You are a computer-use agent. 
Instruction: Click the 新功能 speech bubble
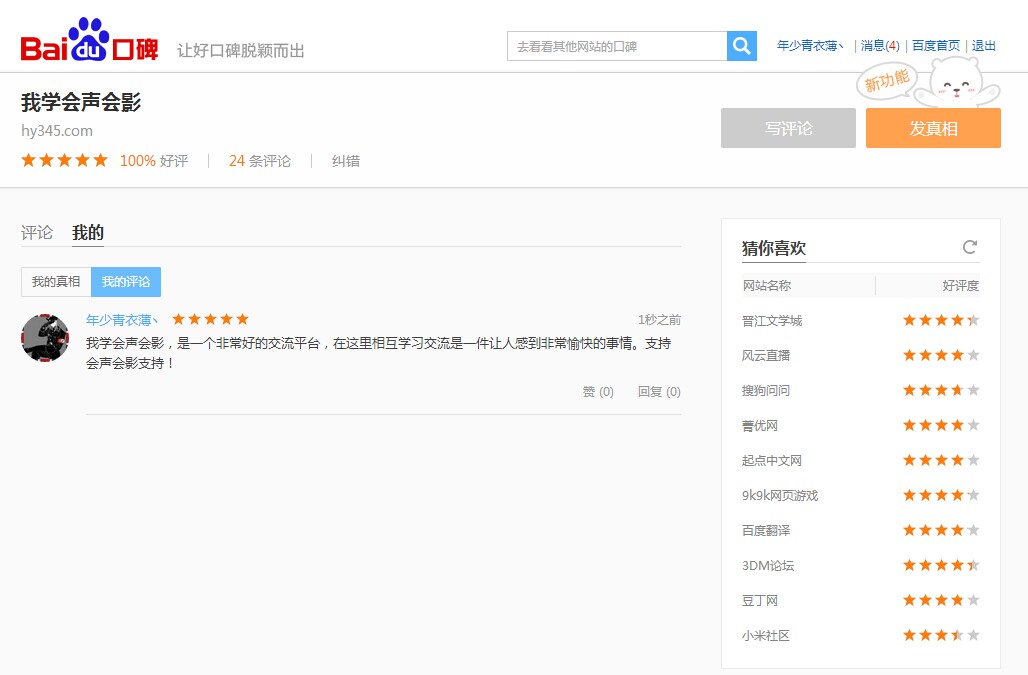tap(887, 82)
